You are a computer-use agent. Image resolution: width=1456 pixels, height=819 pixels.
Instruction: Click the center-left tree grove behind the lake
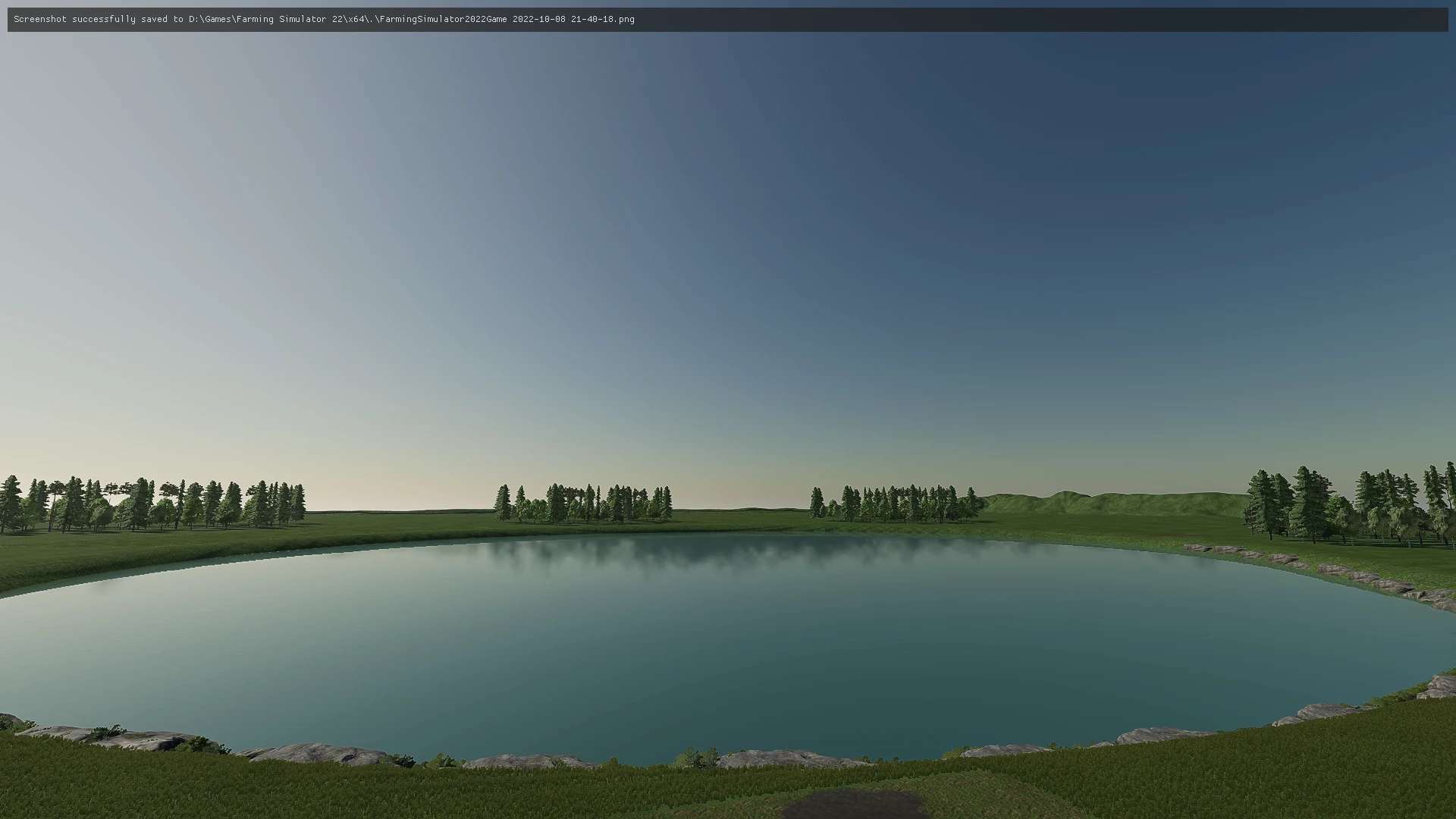click(x=584, y=504)
